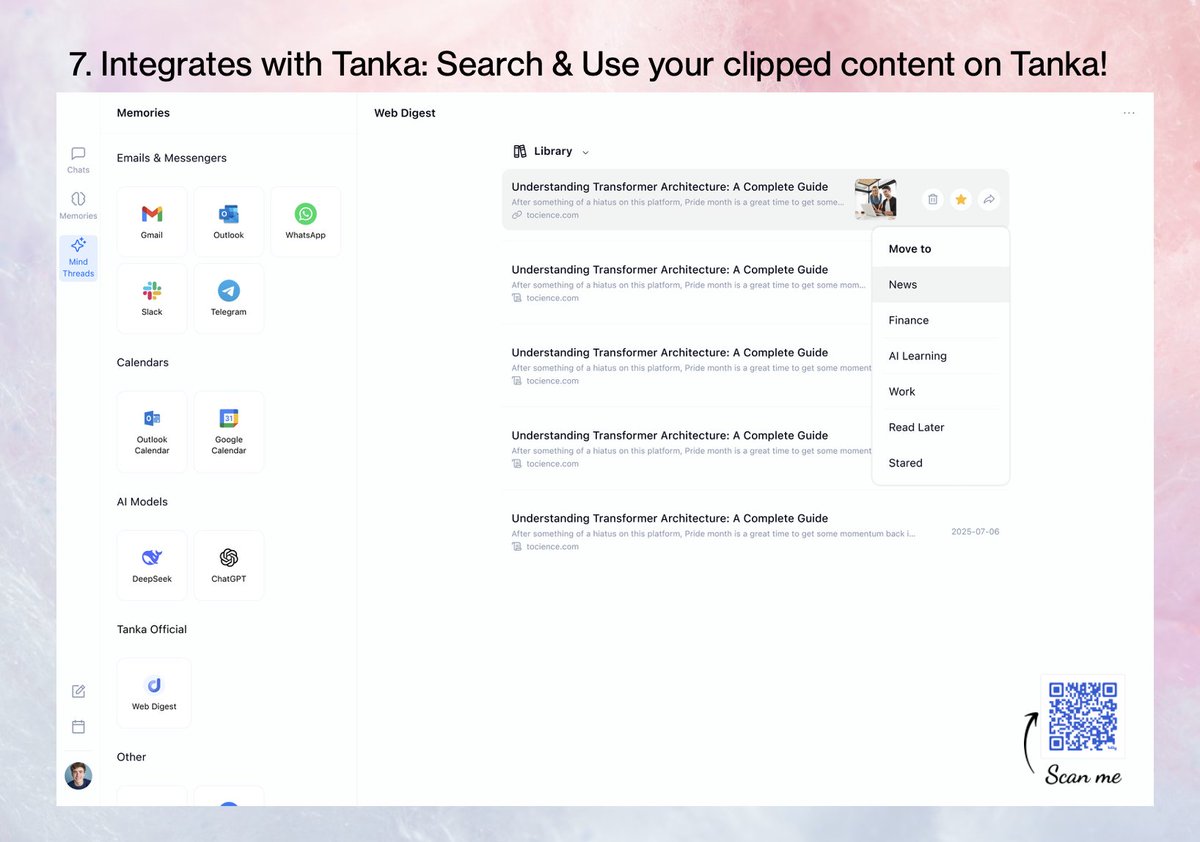Click the Calendars section heading

pos(143,362)
